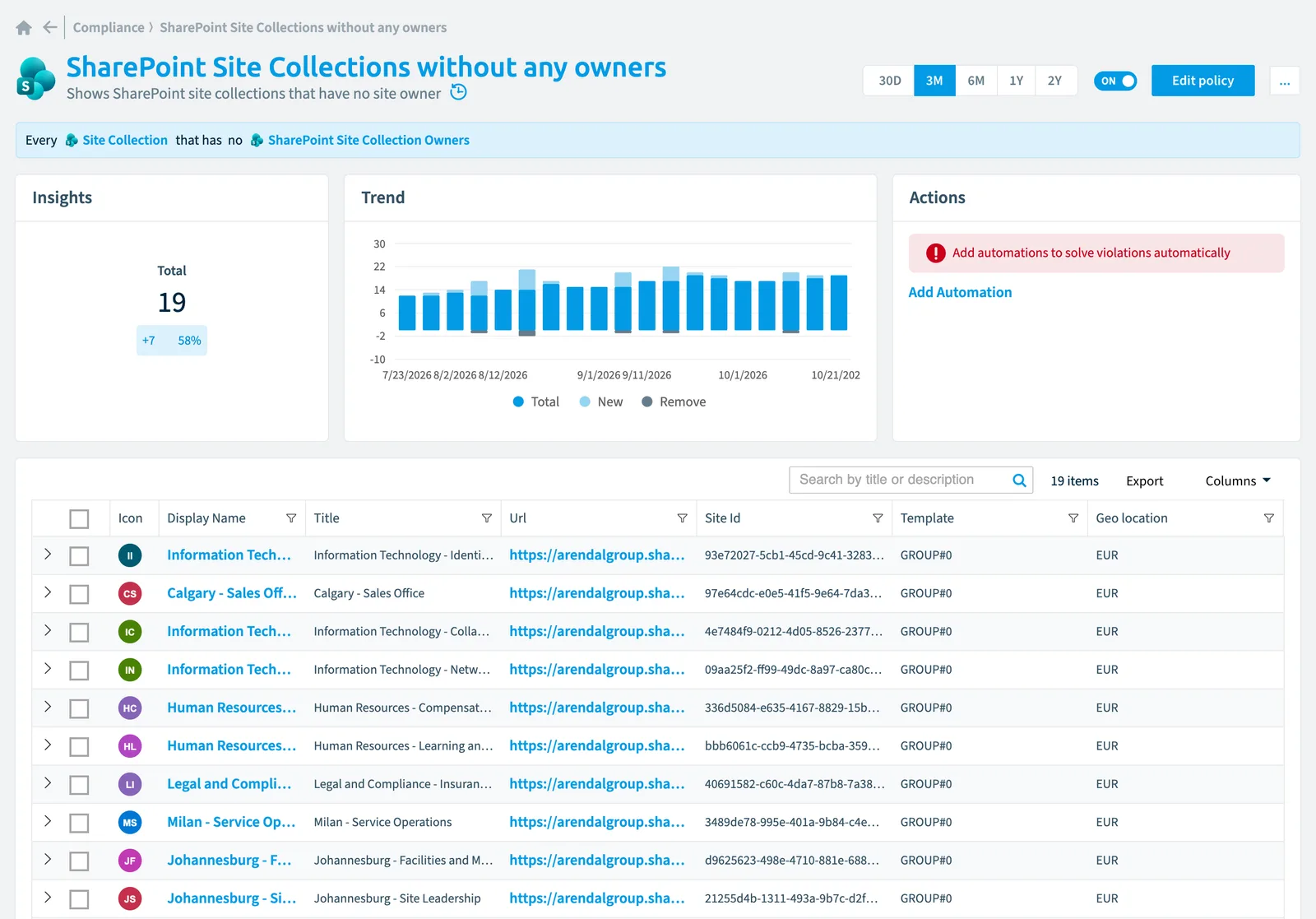Expand the Human Resources - Compensation row
This screenshot has width=1316, height=919.
click(48, 707)
